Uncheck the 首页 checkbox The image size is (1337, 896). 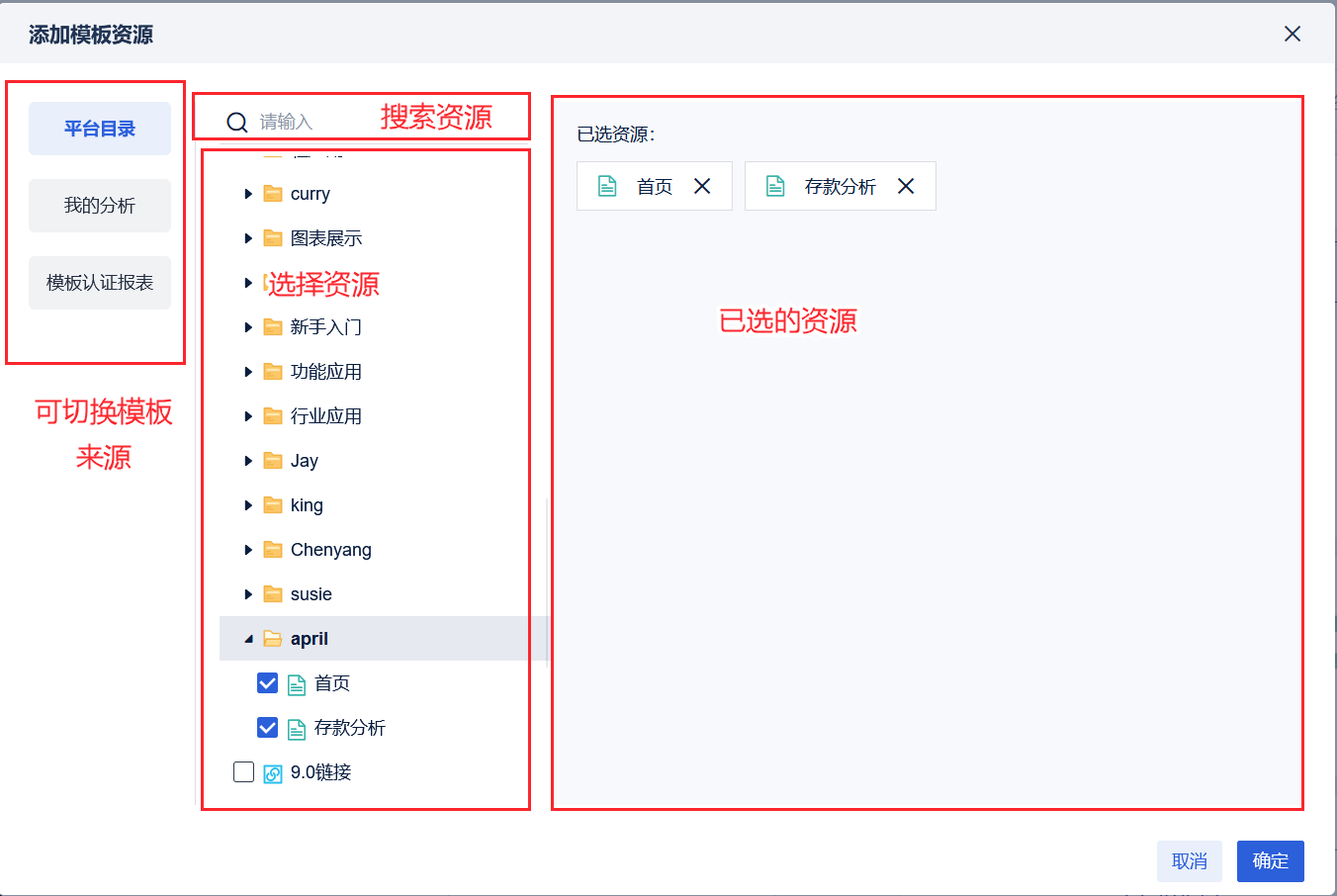[x=267, y=683]
